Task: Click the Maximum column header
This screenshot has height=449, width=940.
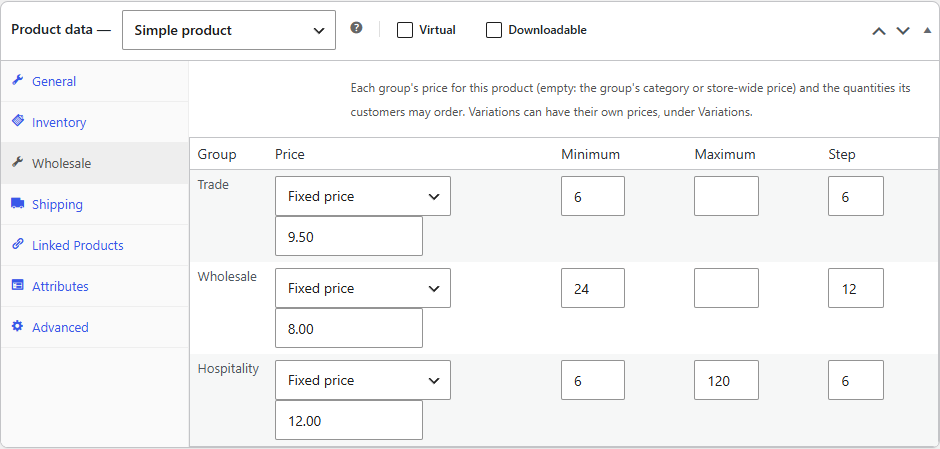Action: click(725, 155)
